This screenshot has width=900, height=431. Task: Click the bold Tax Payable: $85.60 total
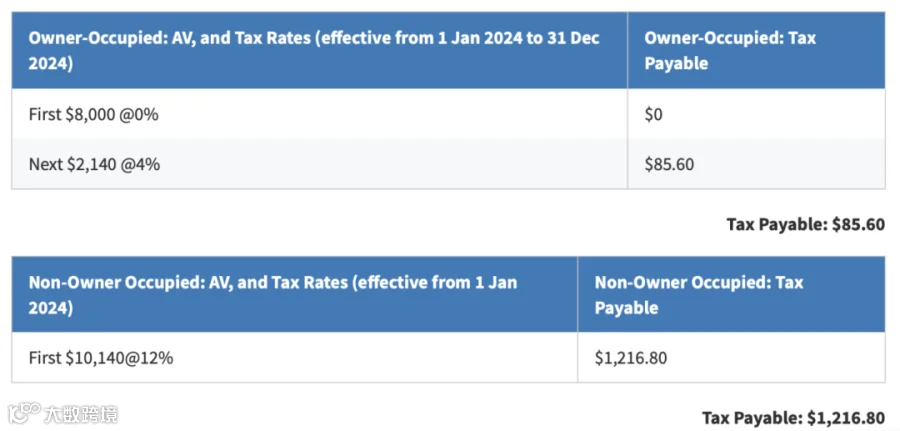click(805, 224)
